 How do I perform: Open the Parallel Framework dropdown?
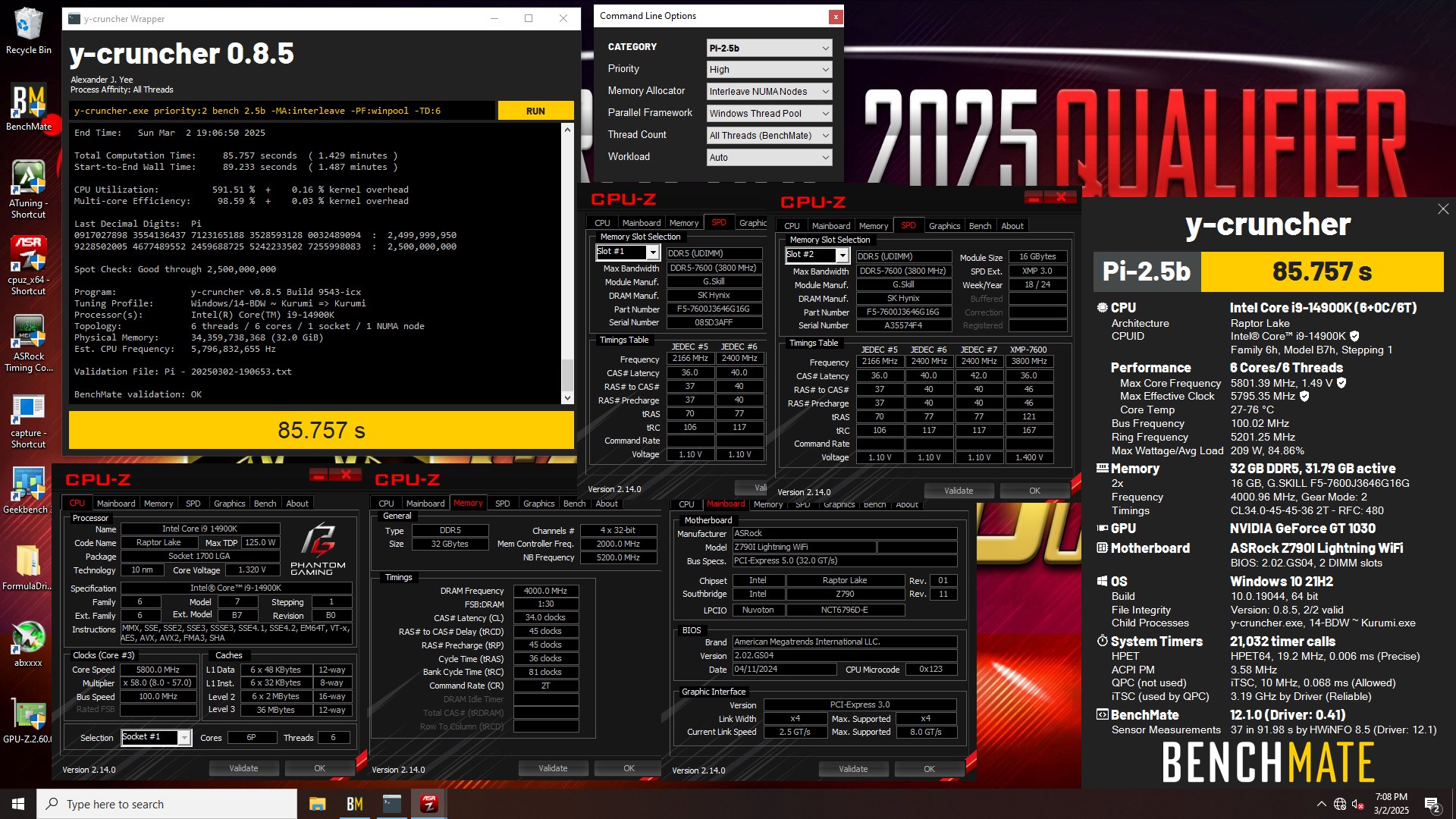(x=769, y=113)
